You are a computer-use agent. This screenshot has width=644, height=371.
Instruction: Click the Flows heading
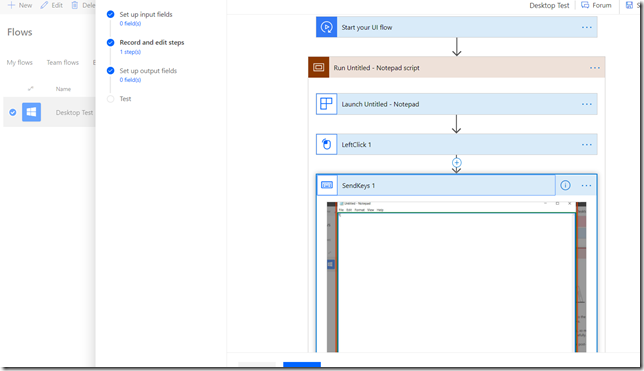click(20, 32)
